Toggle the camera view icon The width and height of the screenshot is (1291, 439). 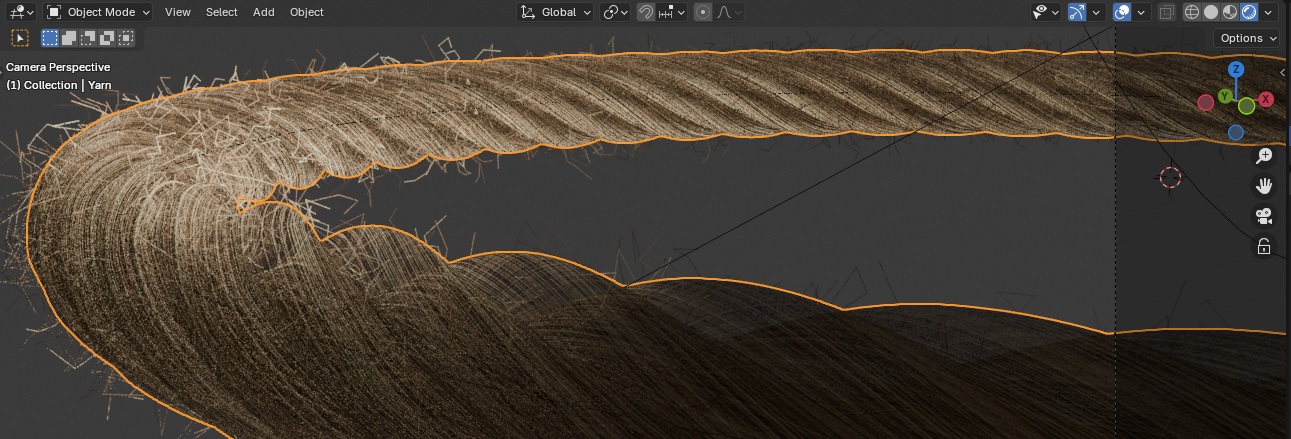pos(1264,216)
